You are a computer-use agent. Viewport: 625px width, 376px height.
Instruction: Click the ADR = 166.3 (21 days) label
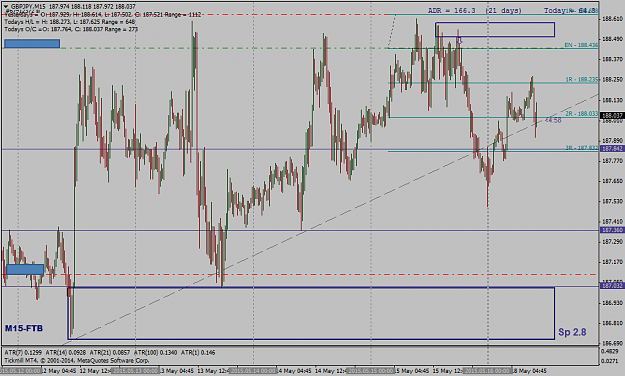click(475, 11)
